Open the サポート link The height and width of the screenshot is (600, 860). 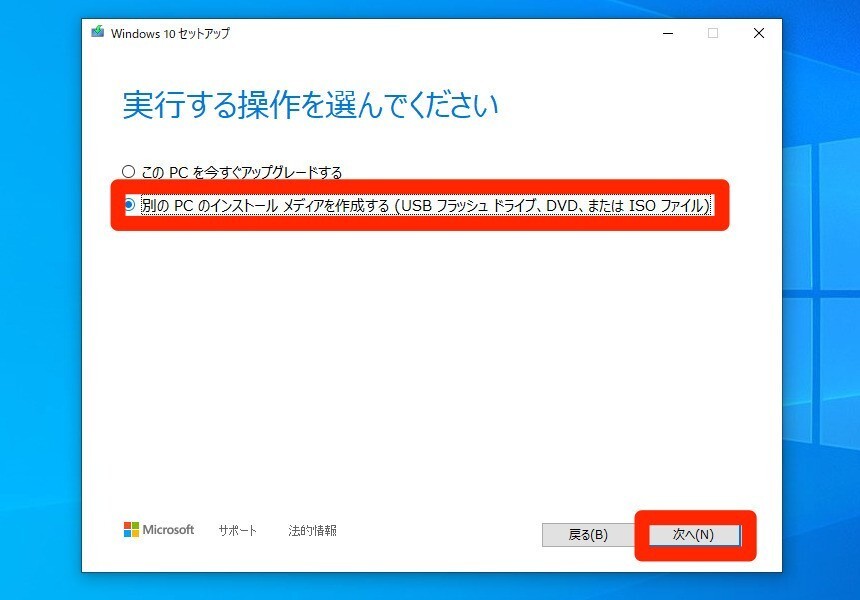[237, 530]
